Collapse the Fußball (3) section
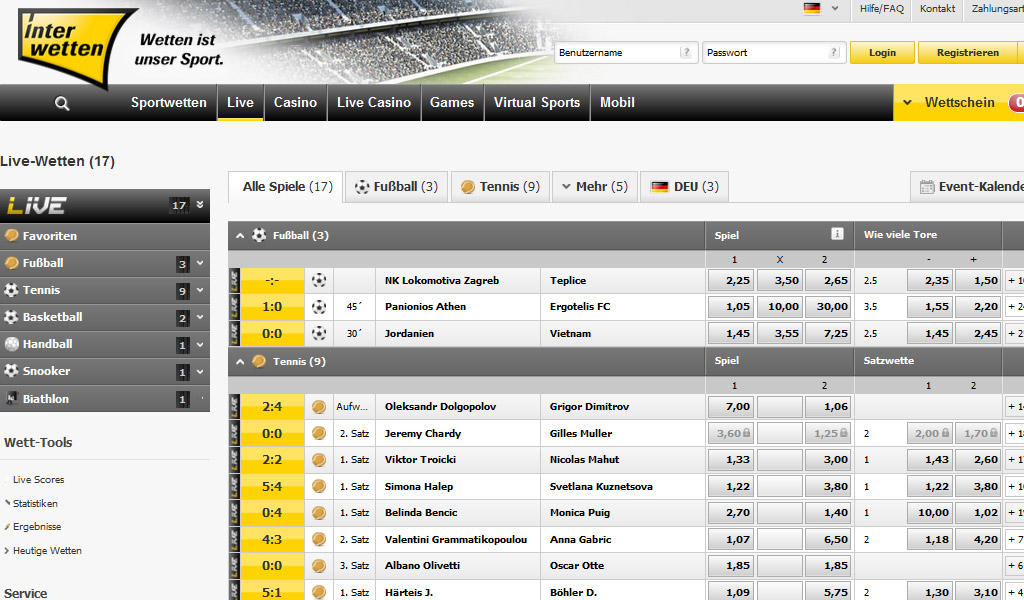Screen dimensions: 1024x600 (240, 236)
